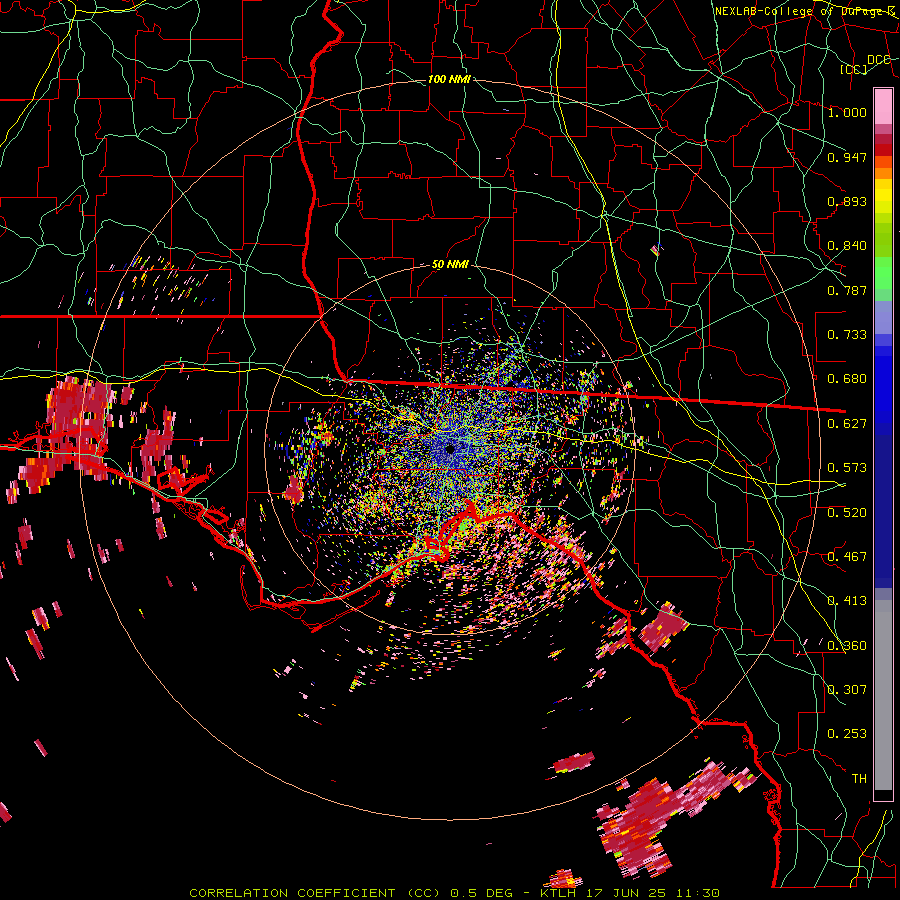Pick the bright green color bar segment
Screen dimensions: 900x900
pyautogui.click(x=883, y=273)
